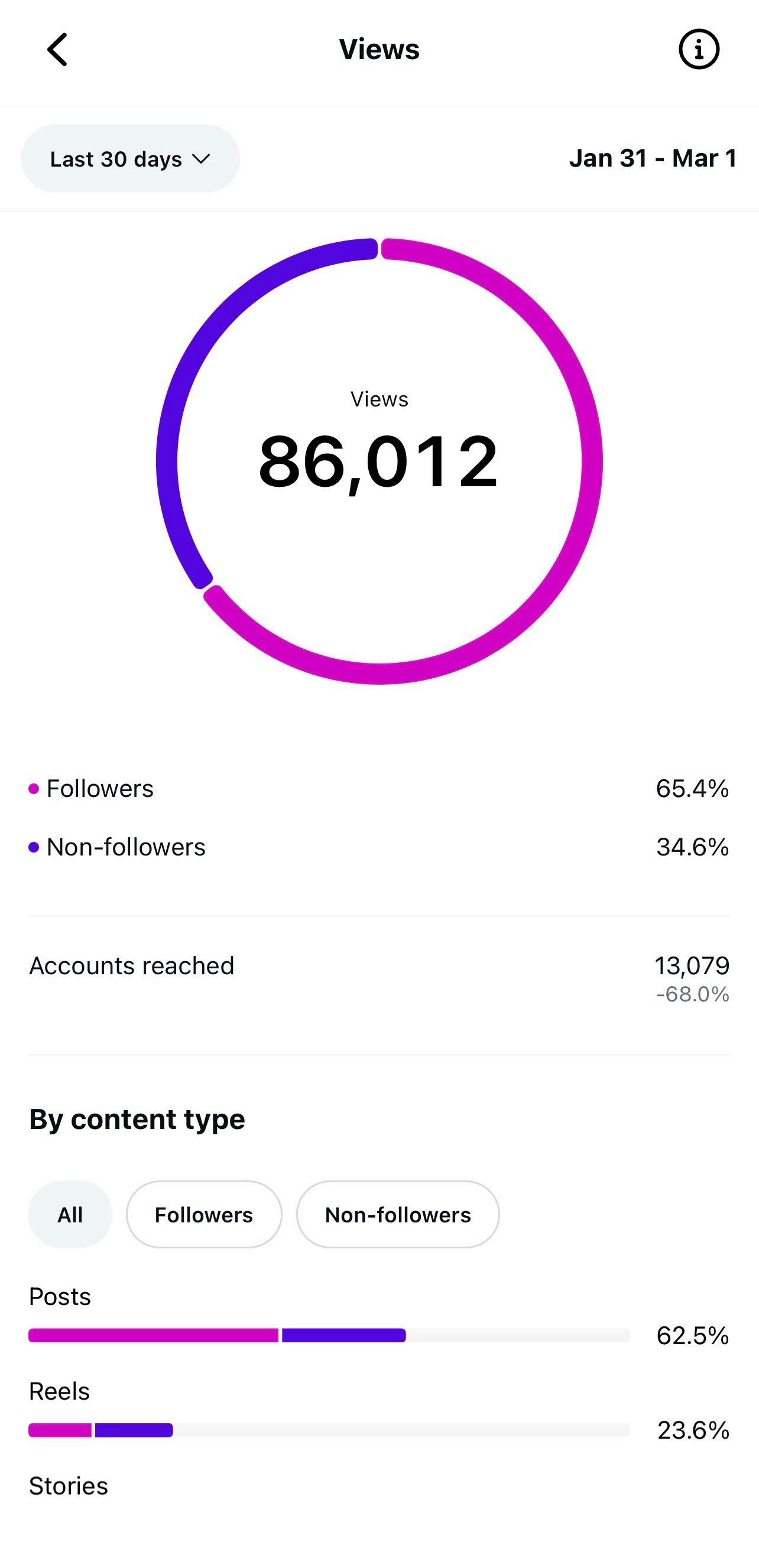Click the chevron beside Last 30 days
759x1568 pixels.
point(200,159)
